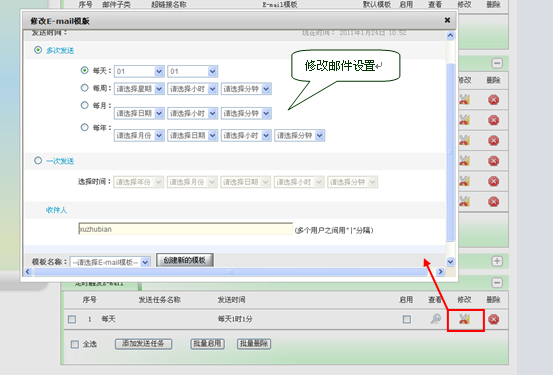This screenshot has width=553, height=375.
Task: Click the third edit icon in the right column
Action: point(464,141)
